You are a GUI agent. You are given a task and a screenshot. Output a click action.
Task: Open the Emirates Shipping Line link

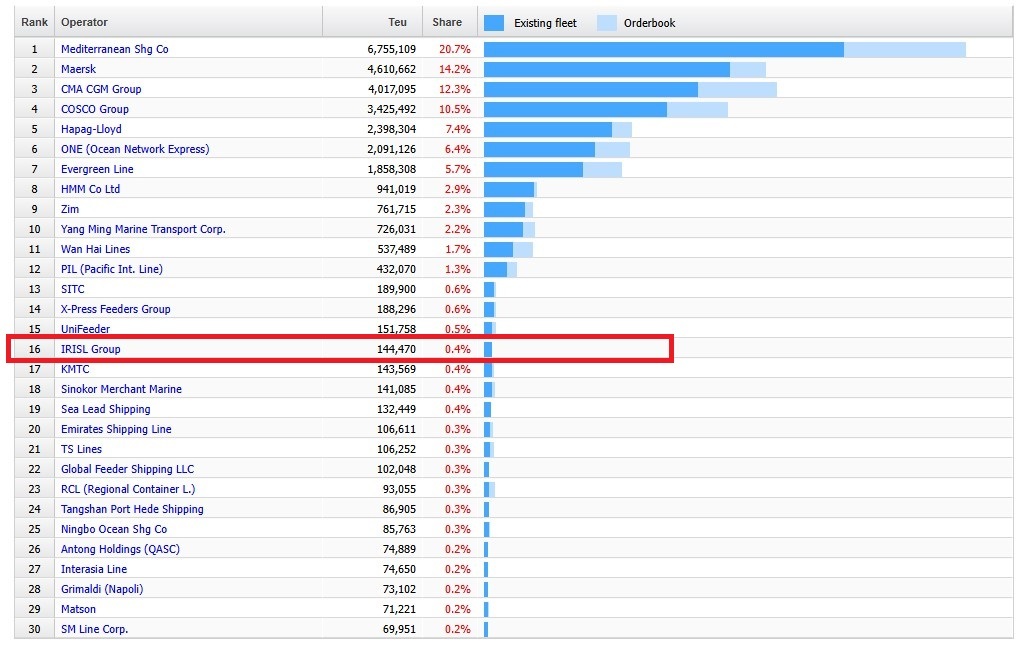point(116,429)
